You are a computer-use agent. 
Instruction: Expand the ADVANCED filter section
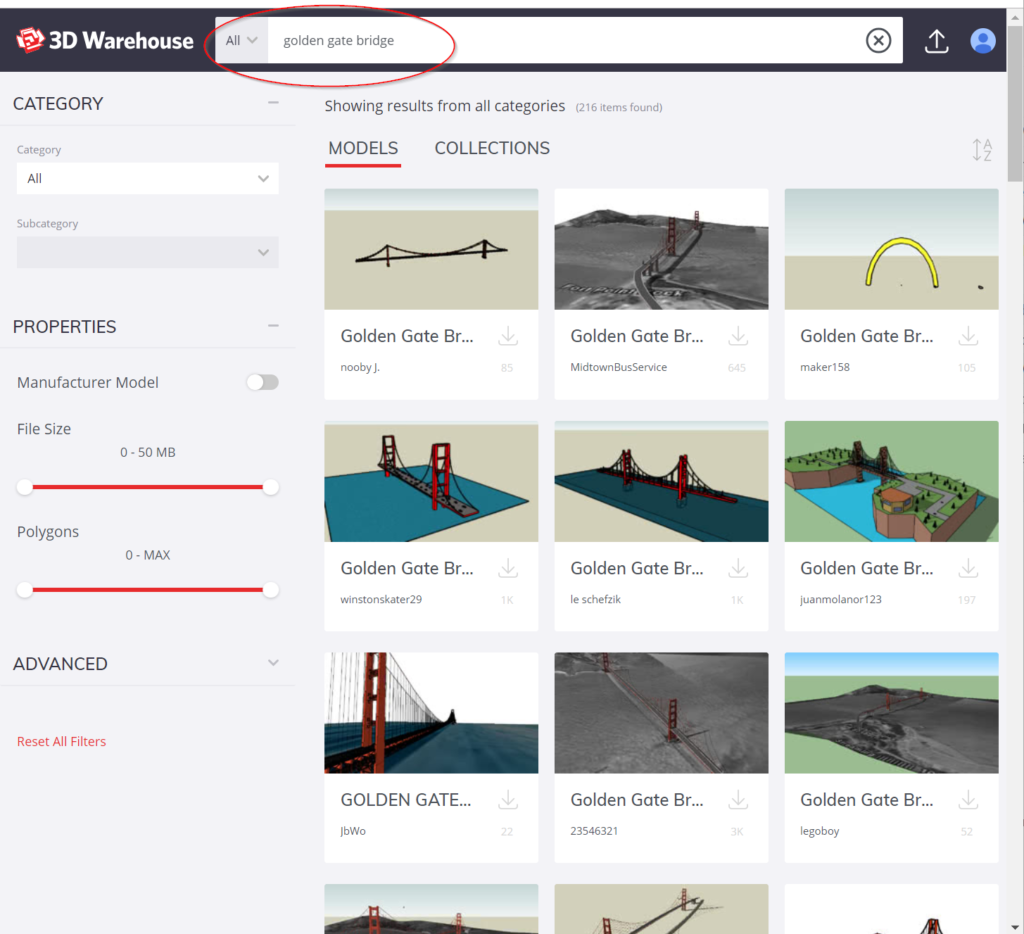[x=273, y=663]
